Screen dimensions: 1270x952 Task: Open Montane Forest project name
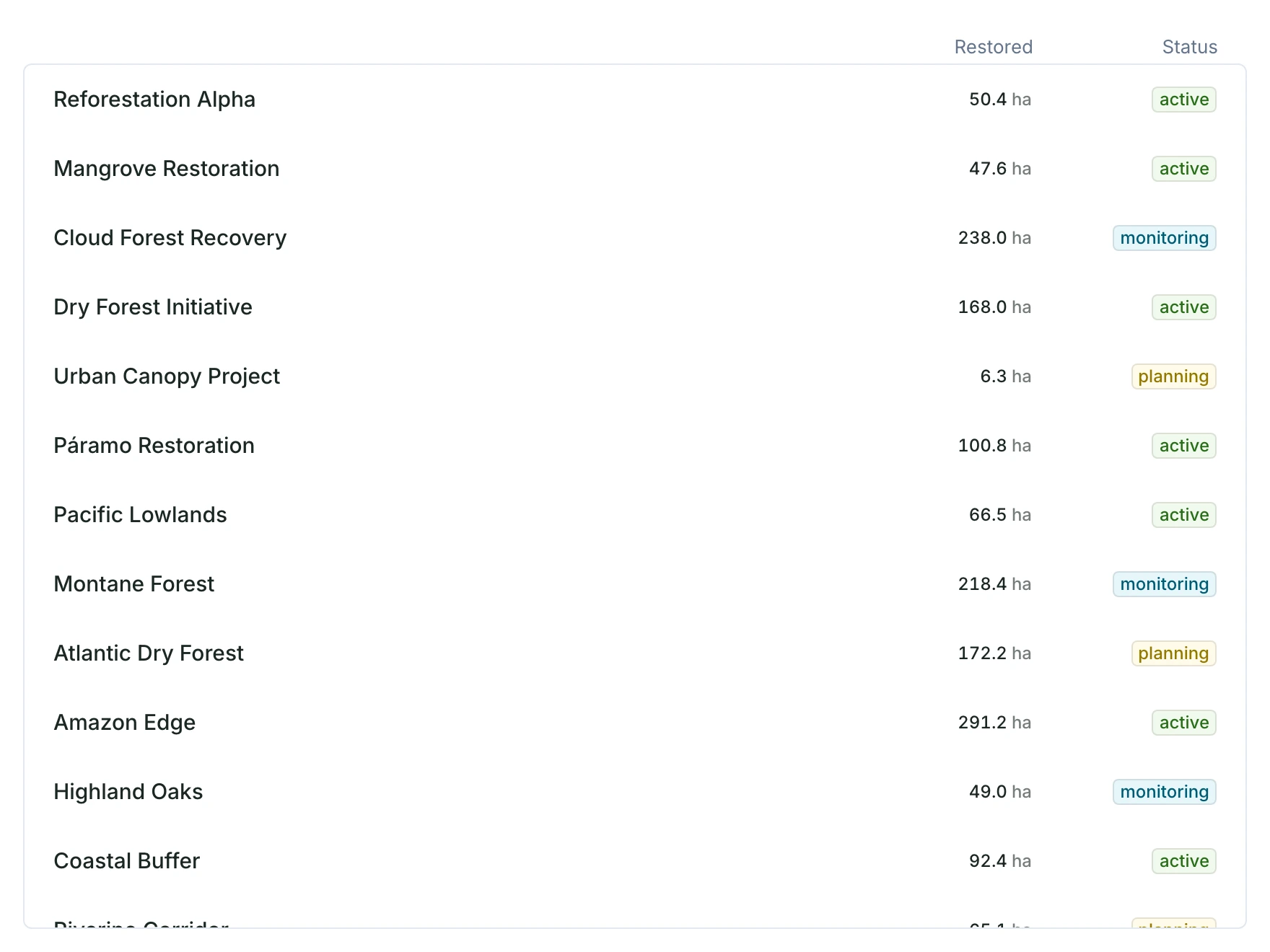(134, 584)
